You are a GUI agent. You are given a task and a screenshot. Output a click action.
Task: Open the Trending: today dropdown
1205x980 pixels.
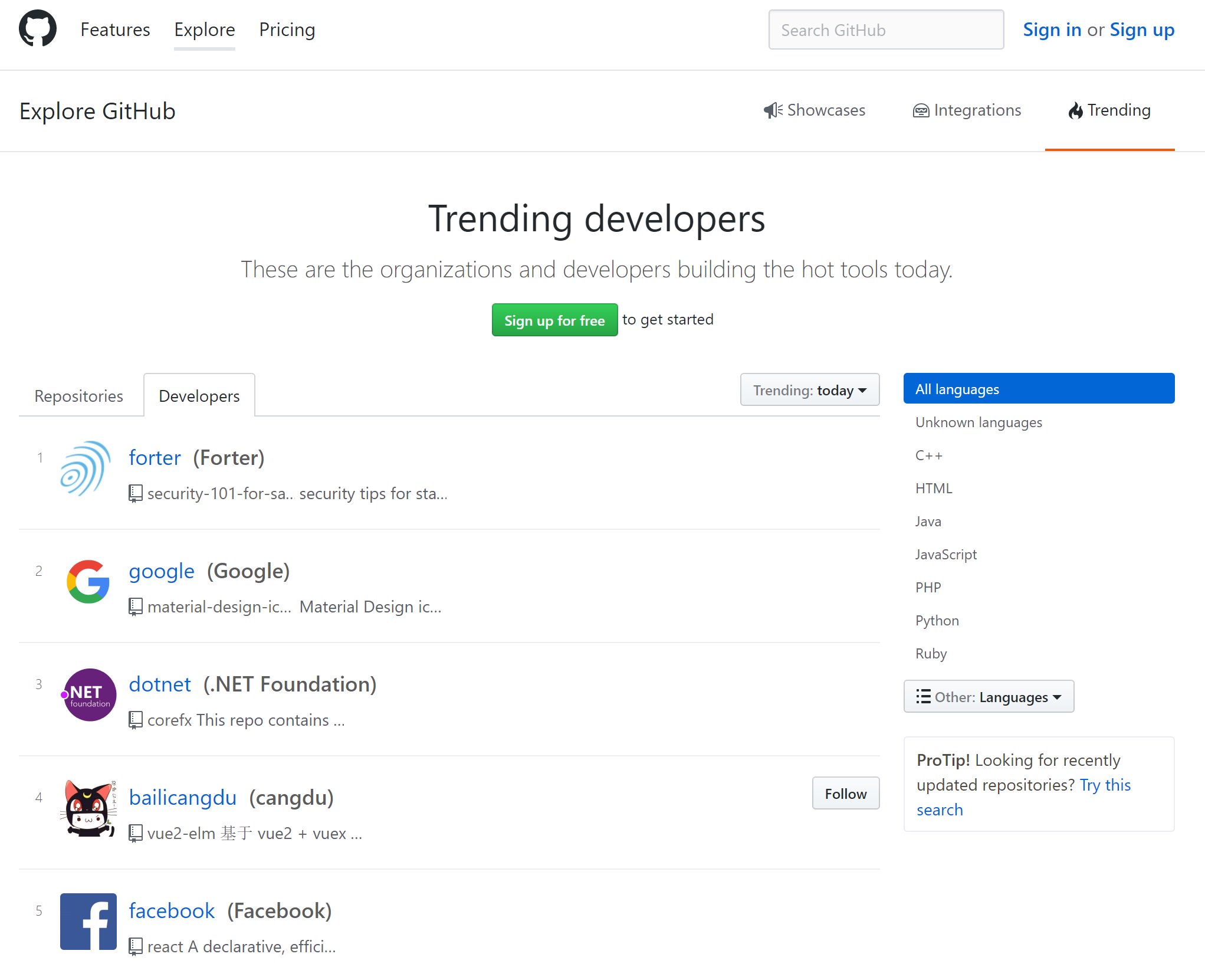810,390
